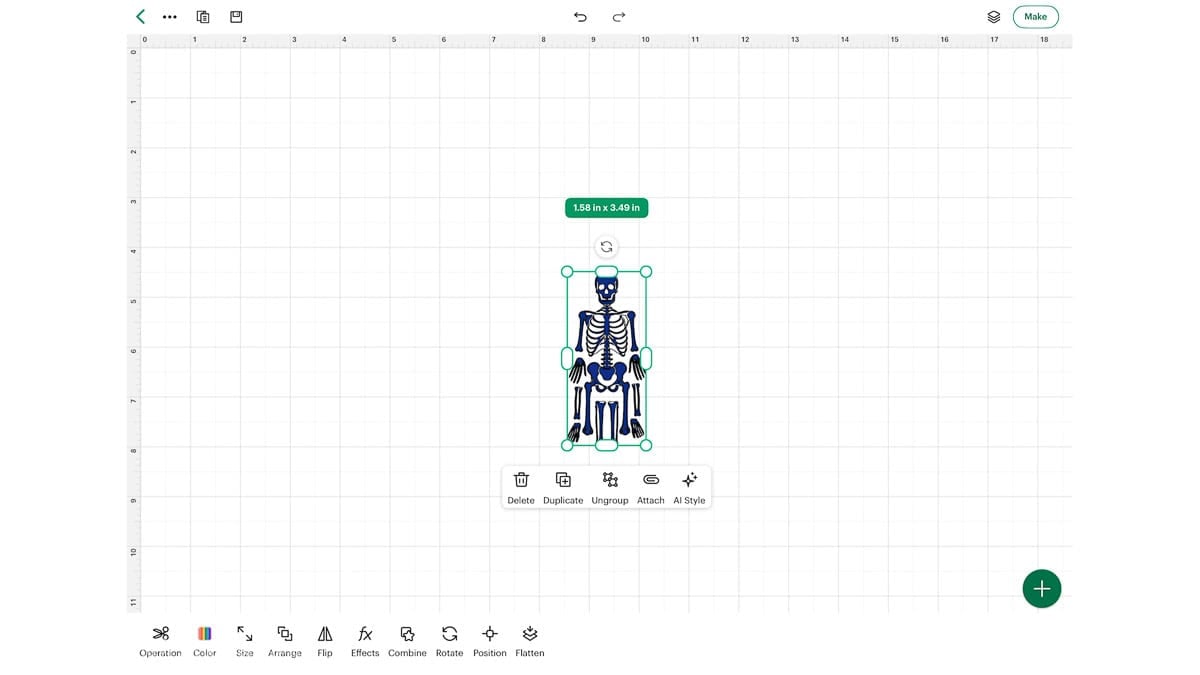
Task: Duplicate the selected skeleton
Action: tap(563, 487)
